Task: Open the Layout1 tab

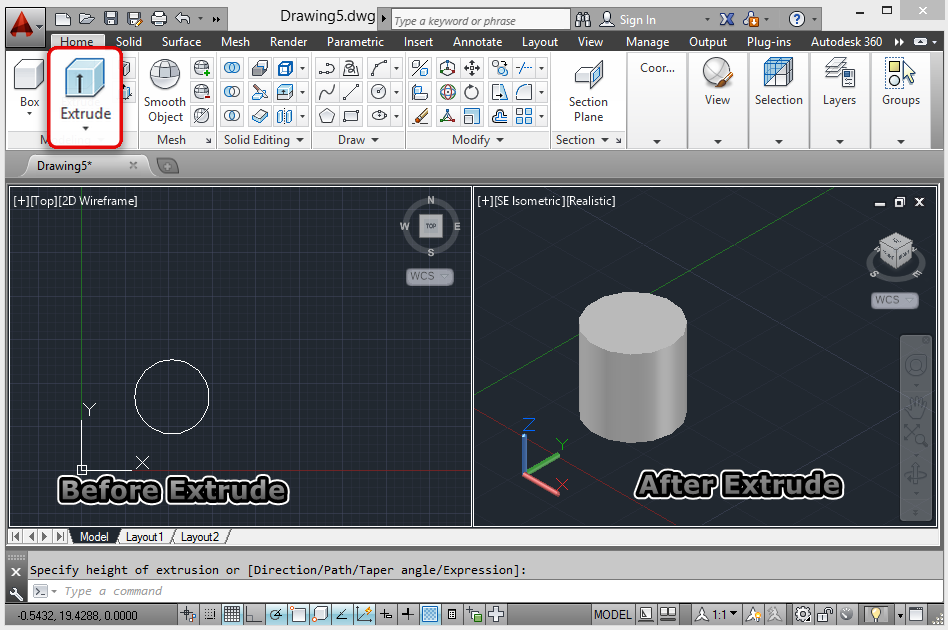Action: coord(145,537)
